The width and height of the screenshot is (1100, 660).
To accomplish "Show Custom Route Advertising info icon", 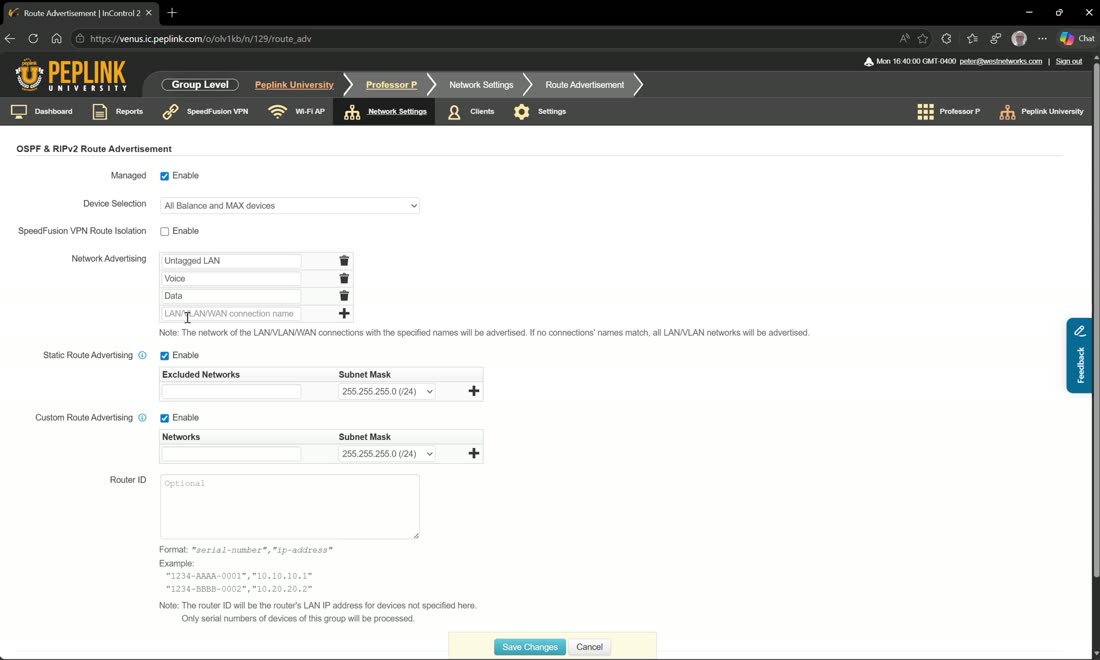I will [x=142, y=417].
